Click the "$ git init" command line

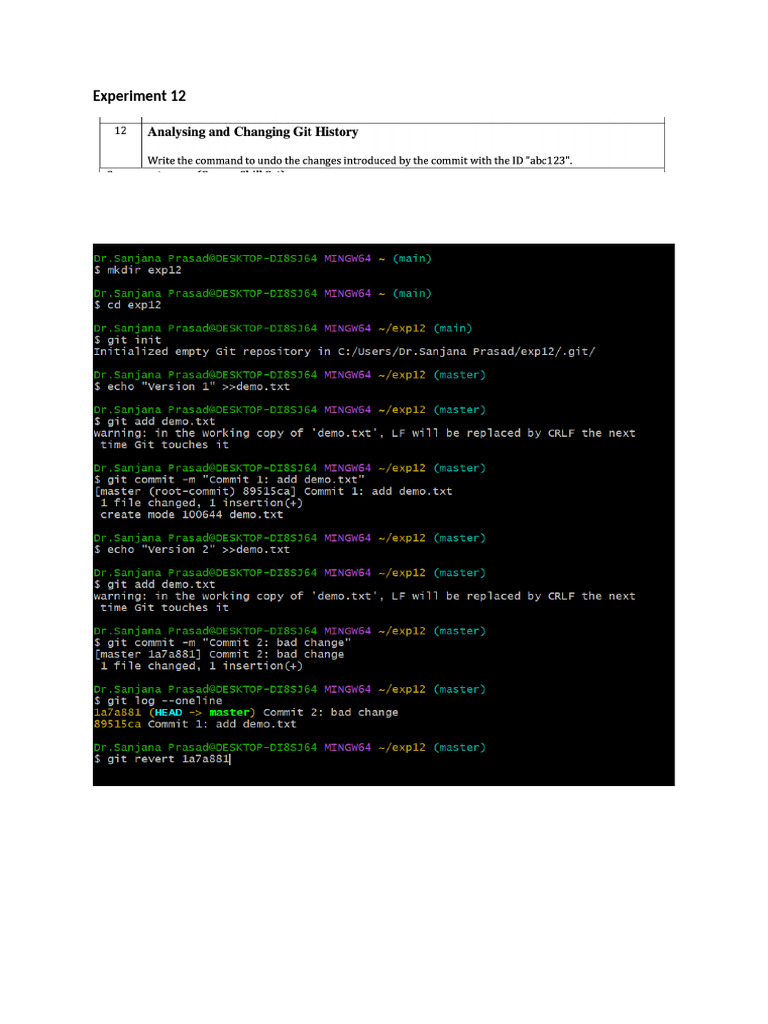point(127,340)
